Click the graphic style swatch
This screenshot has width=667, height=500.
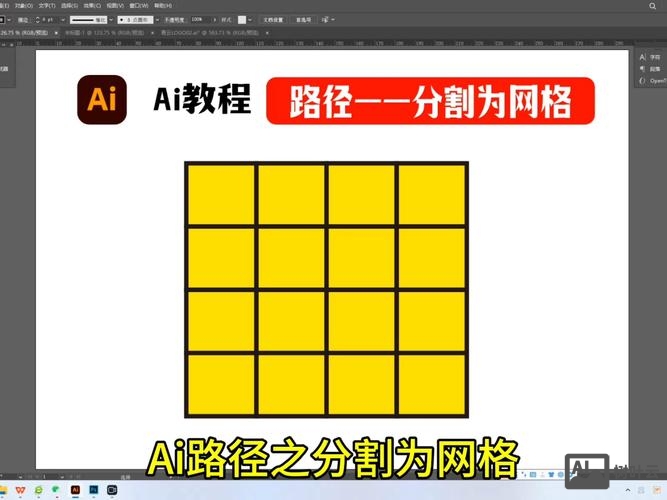click(242, 20)
